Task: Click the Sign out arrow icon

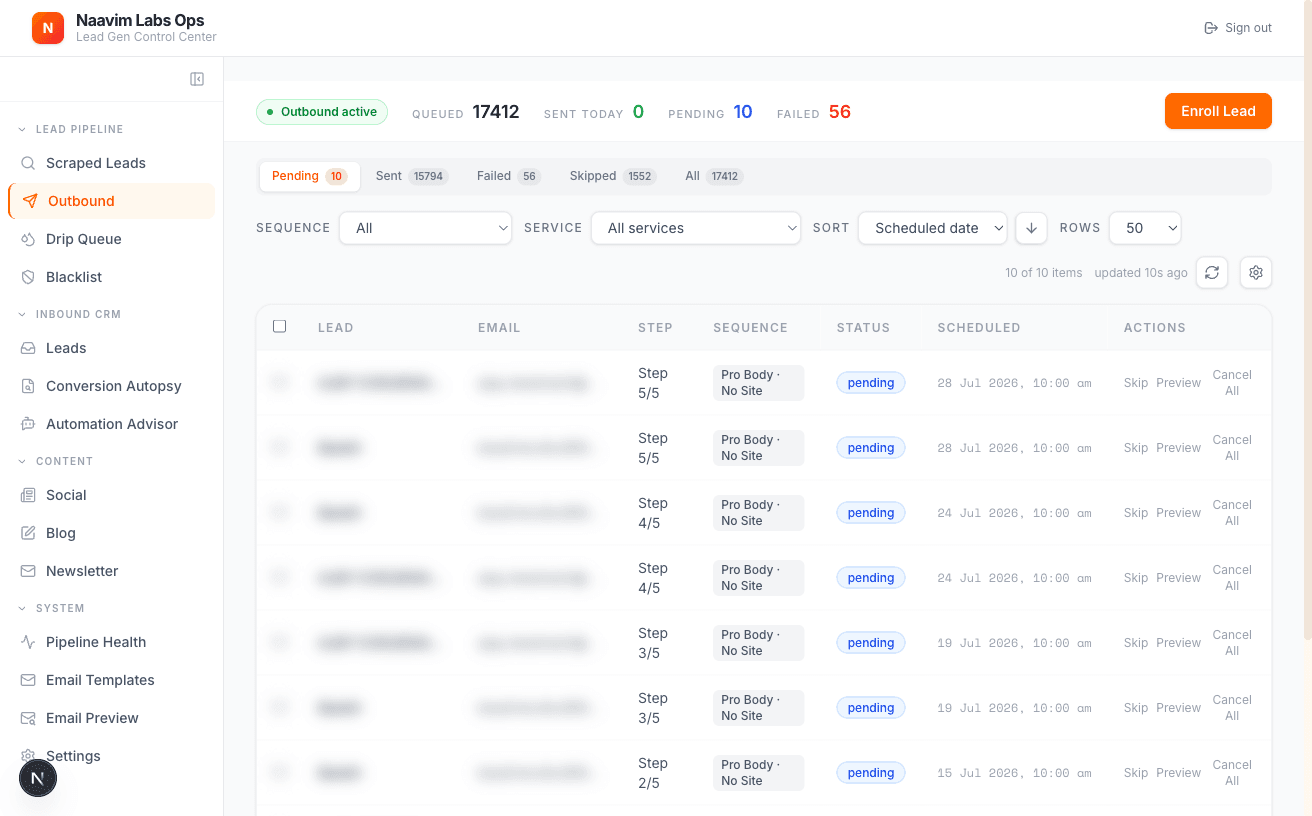Action: [1211, 28]
